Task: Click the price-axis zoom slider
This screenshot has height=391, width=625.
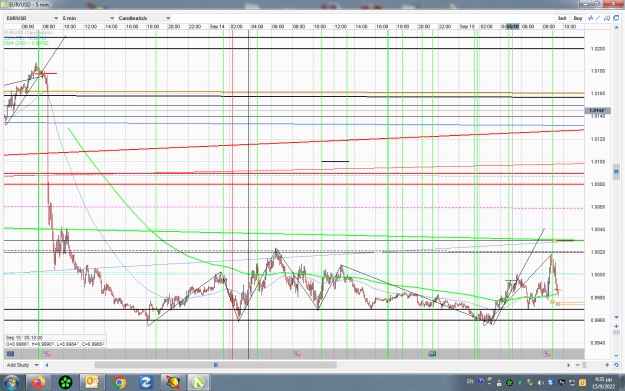Action: pyautogui.click(x=616, y=332)
